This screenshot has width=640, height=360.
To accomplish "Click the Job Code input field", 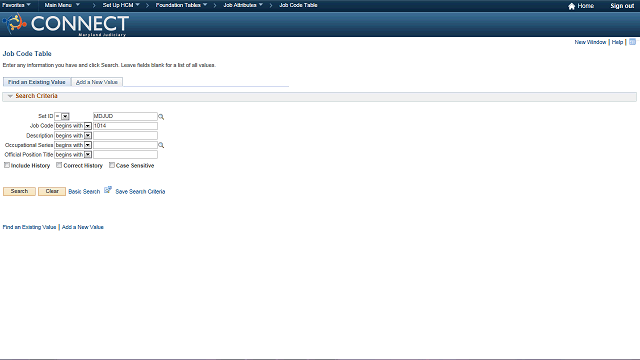I will coord(125,126).
